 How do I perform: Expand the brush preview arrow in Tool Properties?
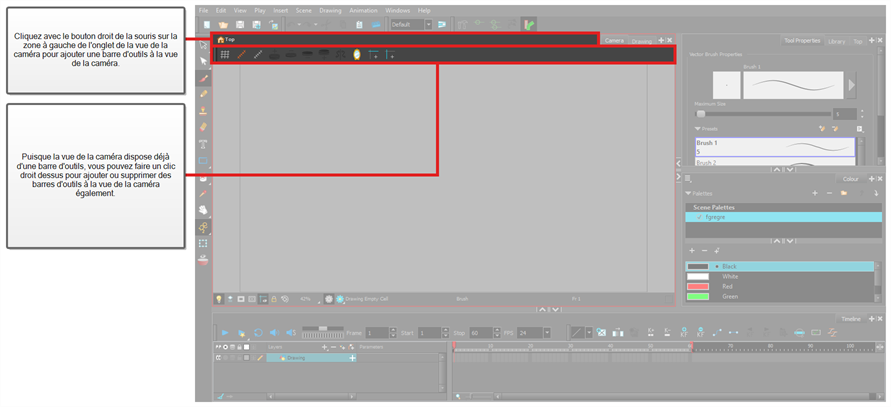pyautogui.click(x=851, y=85)
